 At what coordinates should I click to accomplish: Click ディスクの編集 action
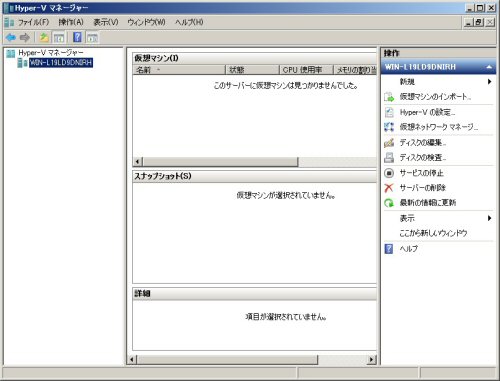tap(423, 143)
